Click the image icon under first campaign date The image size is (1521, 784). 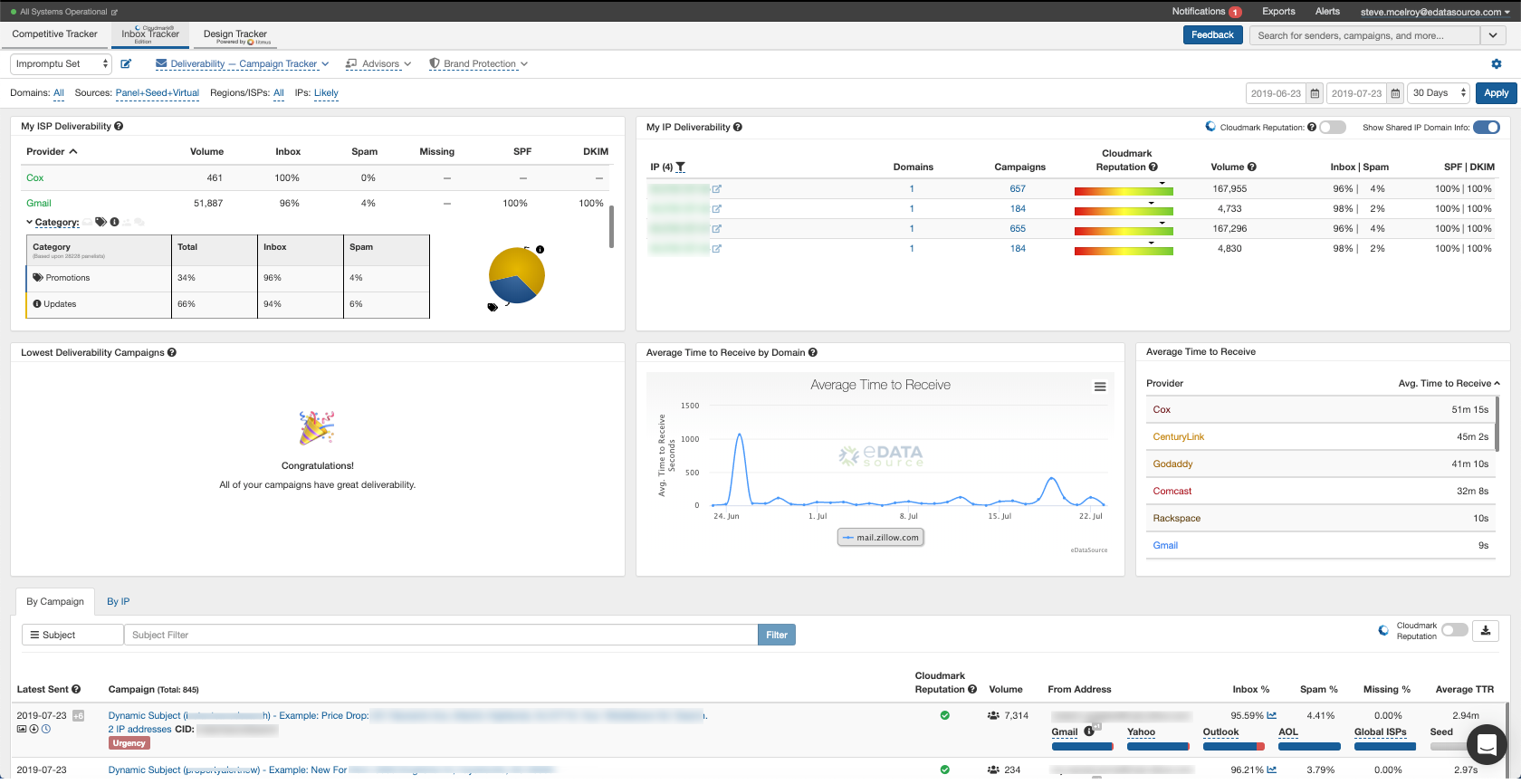click(22, 729)
